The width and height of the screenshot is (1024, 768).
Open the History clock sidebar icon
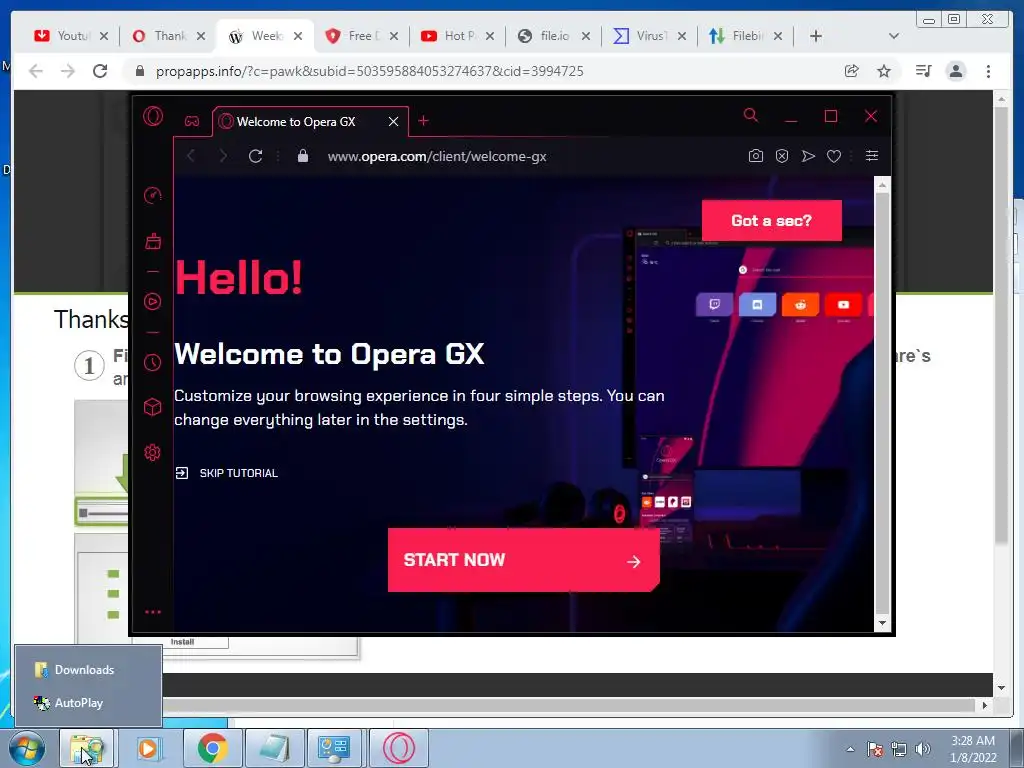[x=152, y=362]
